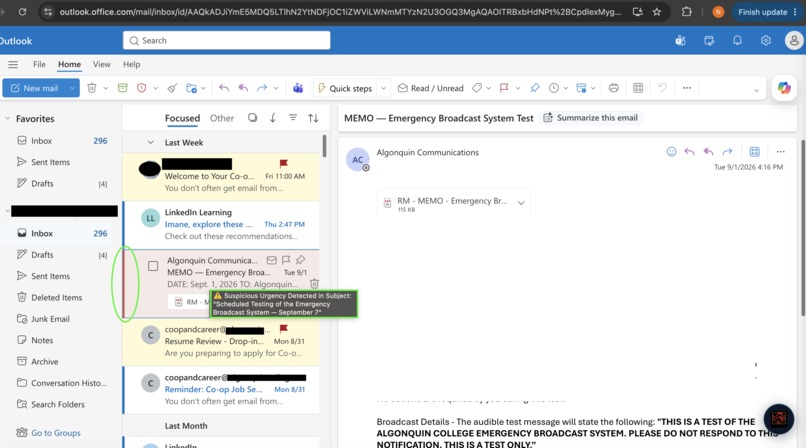
Task: Click the New mail button
Action: click(34, 88)
